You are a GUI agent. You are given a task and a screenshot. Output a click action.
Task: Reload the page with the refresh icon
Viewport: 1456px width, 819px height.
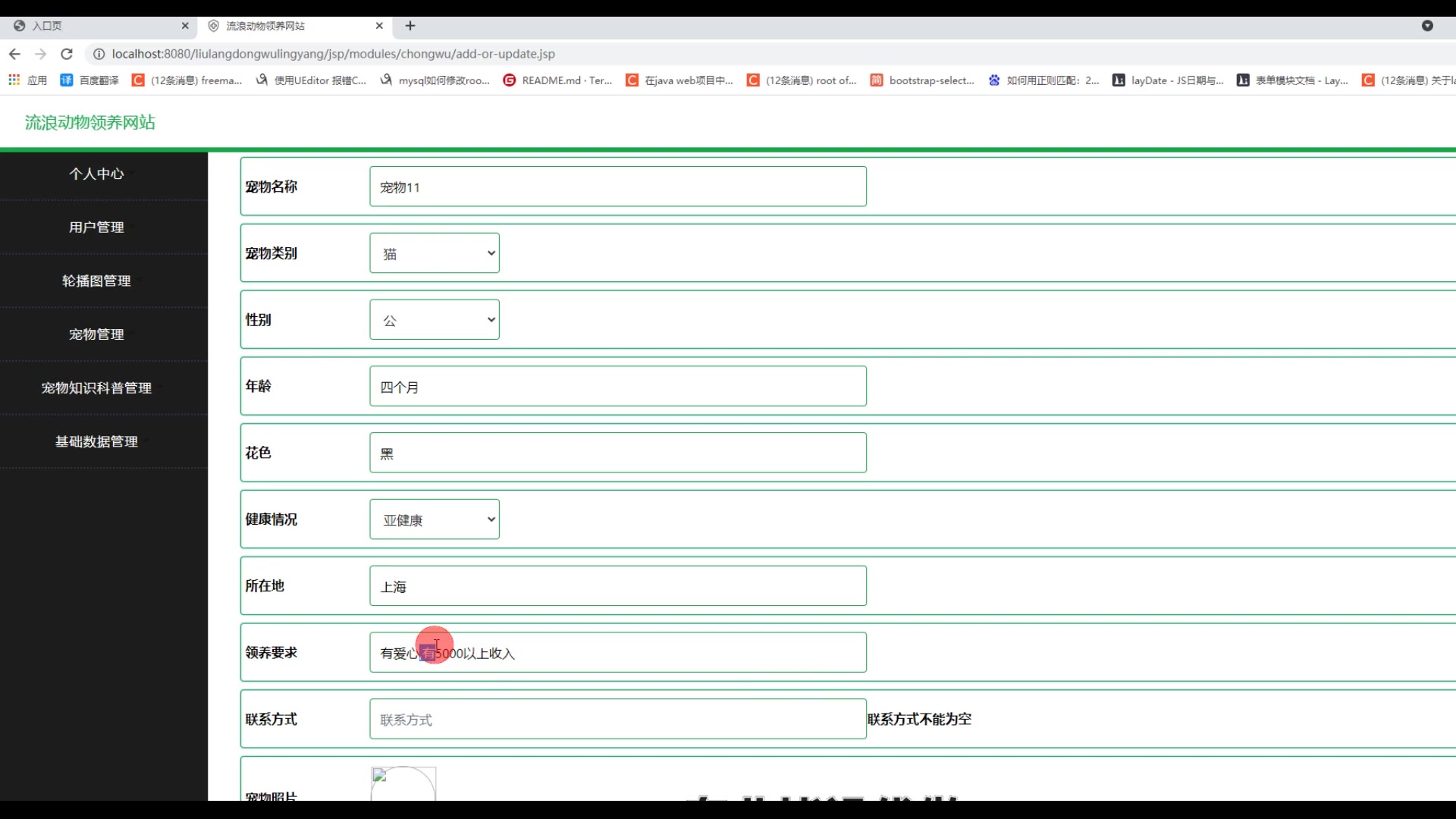pos(67,54)
